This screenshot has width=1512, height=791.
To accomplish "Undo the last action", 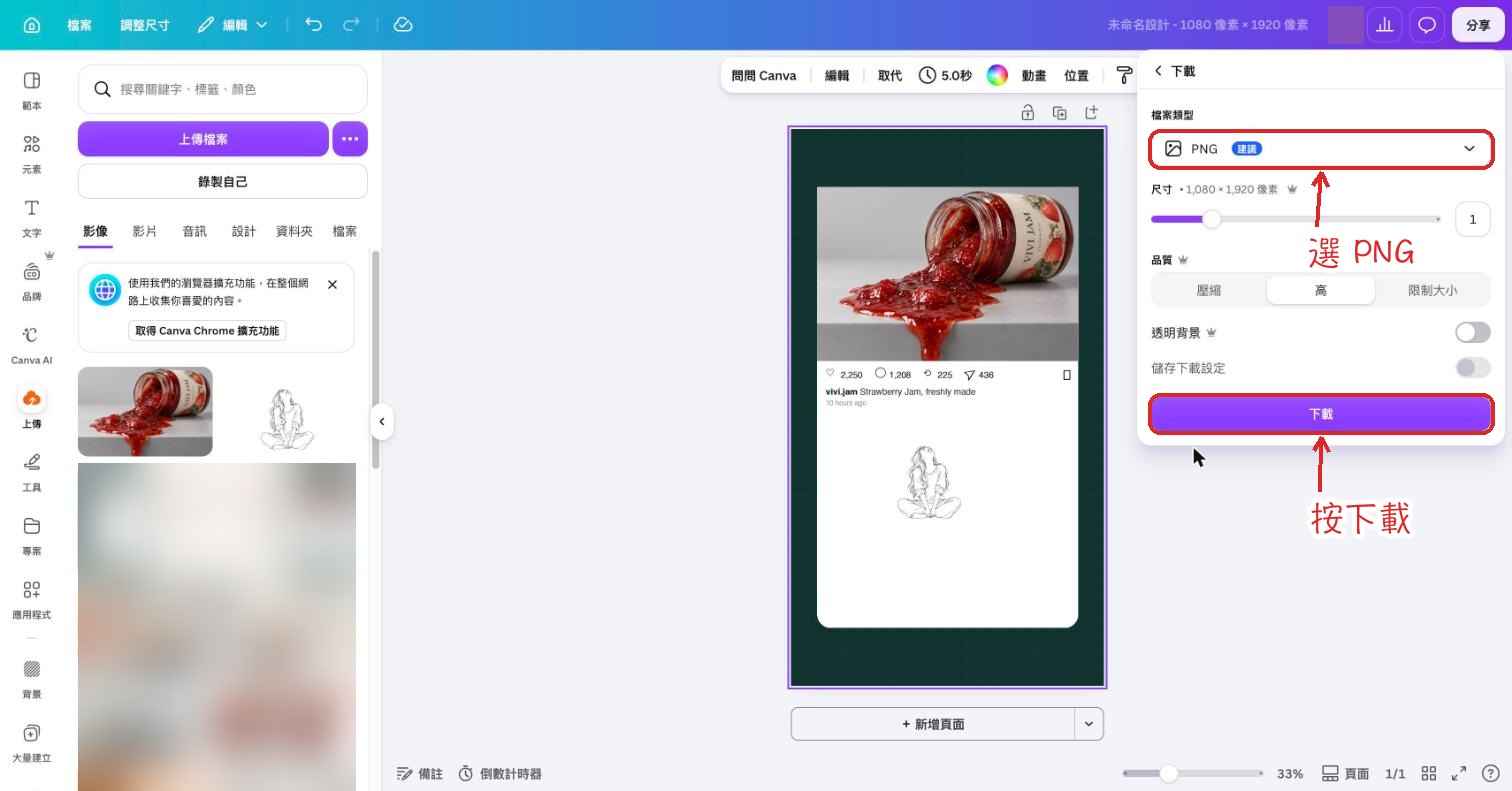I will pyautogui.click(x=314, y=25).
